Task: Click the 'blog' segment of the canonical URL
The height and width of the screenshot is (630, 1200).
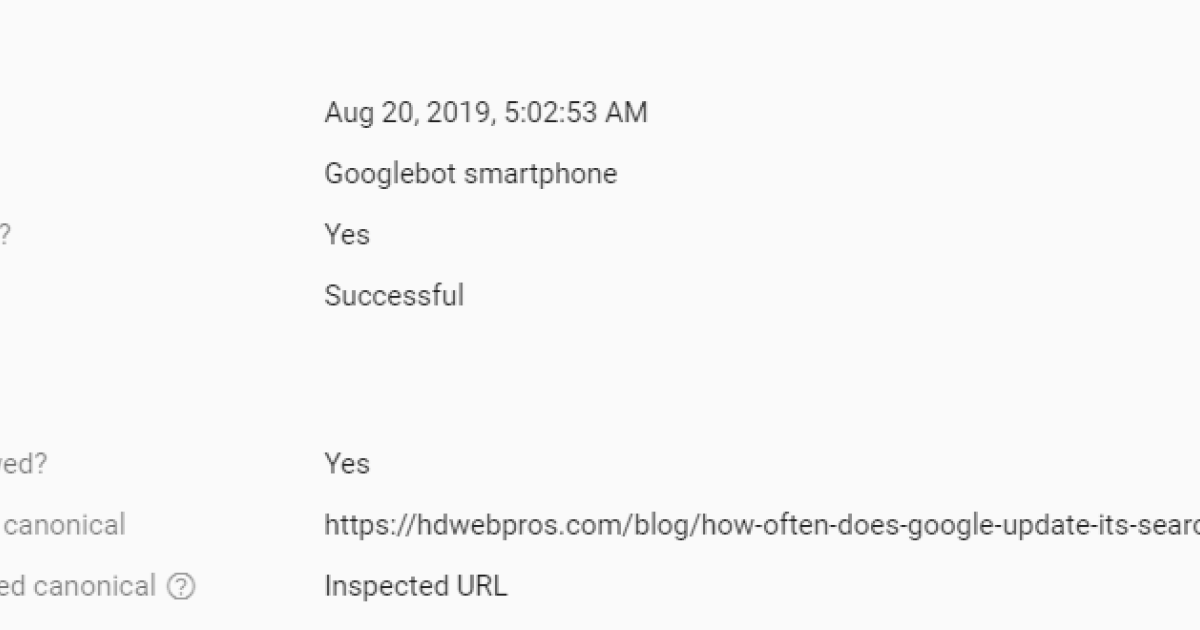Action: pos(660,525)
